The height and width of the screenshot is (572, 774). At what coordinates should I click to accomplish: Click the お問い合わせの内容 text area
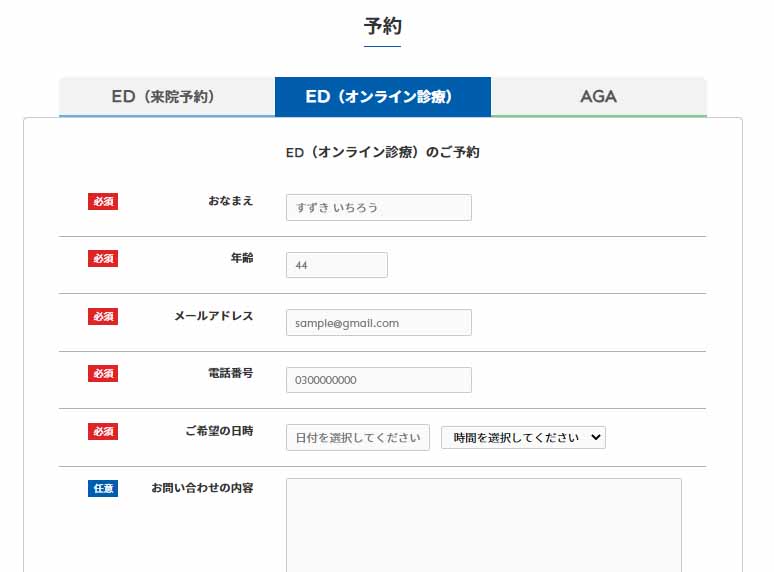coord(484,525)
